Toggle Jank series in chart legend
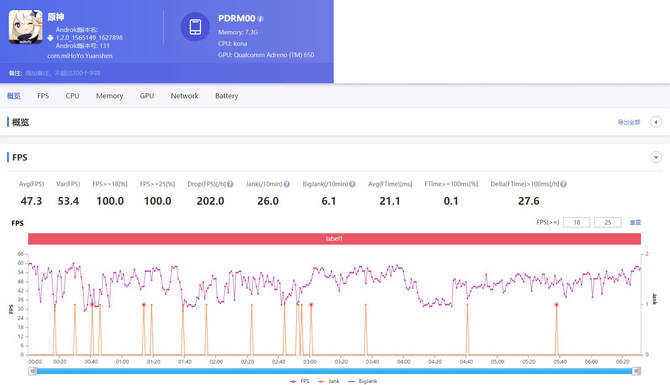This screenshot has height=385, width=670. pyautogui.click(x=329, y=381)
